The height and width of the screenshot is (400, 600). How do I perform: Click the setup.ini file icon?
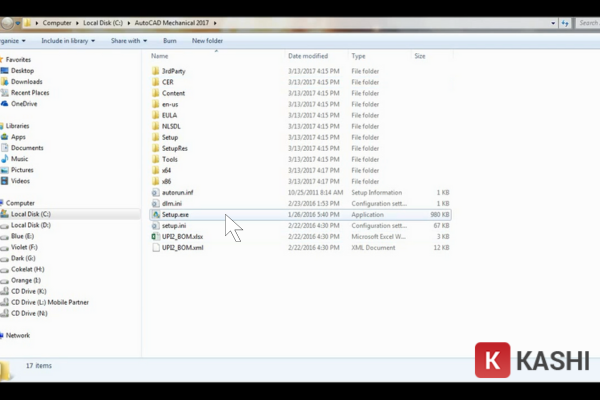click(x=155, y=226)
